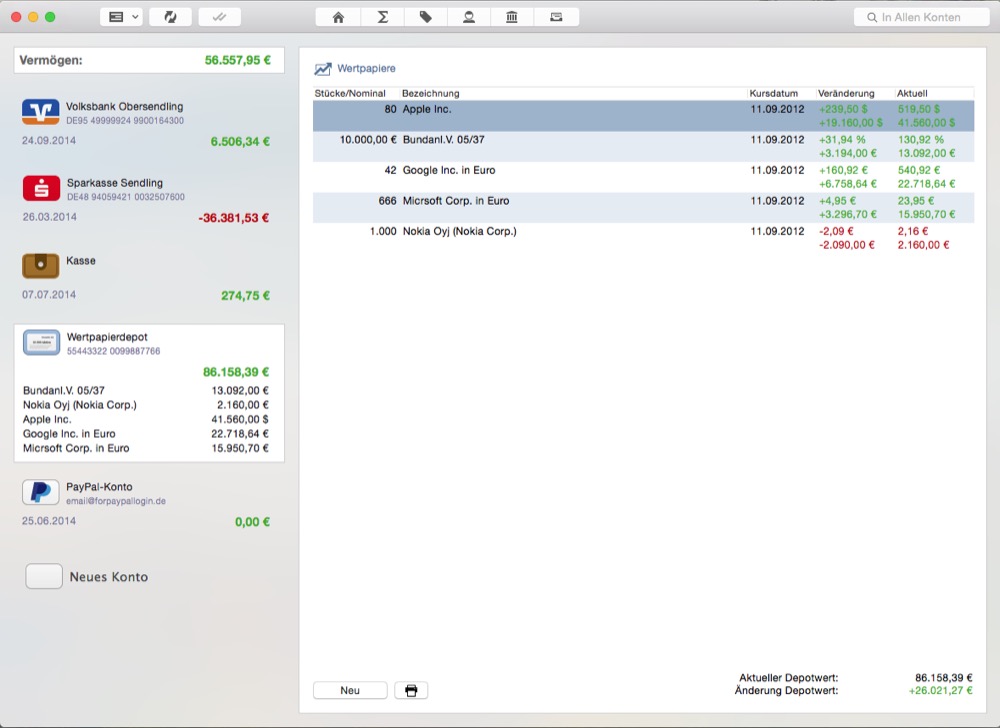Open the home overview icon
The image size is (1000, 728).
[338, 17]
